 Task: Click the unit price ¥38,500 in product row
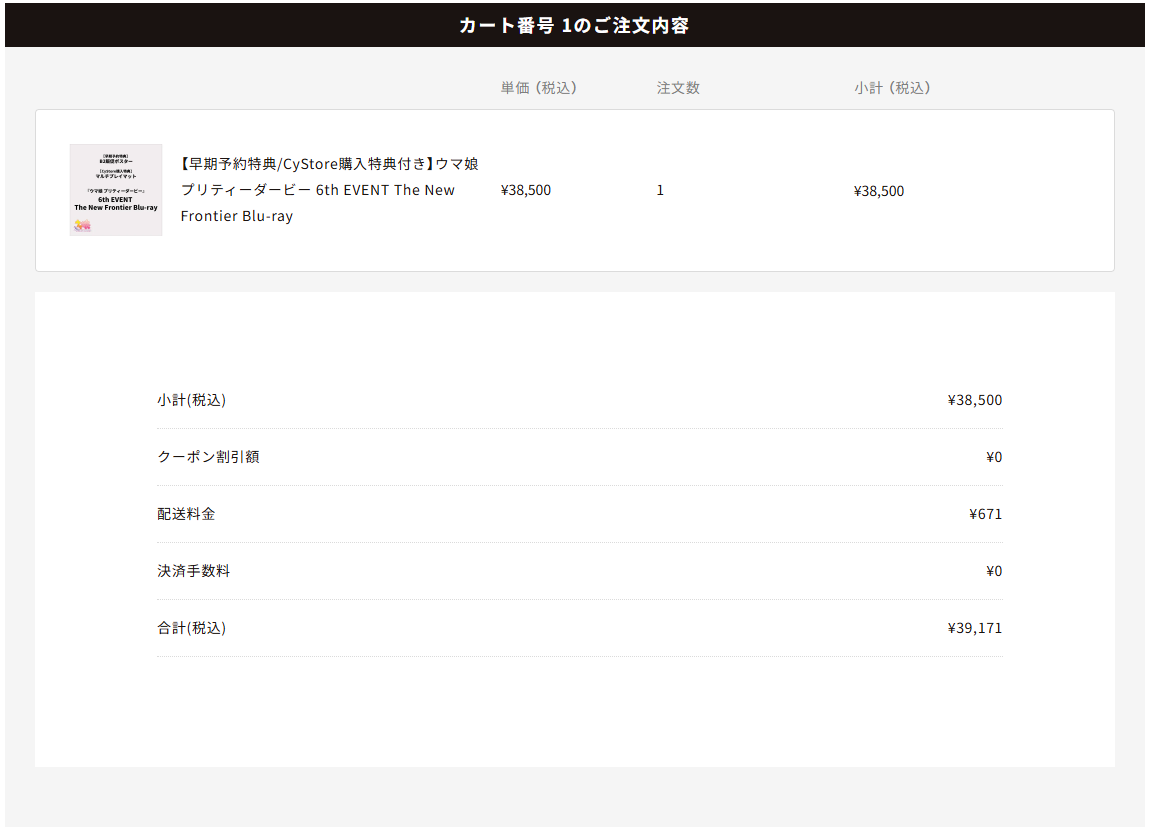526,191
